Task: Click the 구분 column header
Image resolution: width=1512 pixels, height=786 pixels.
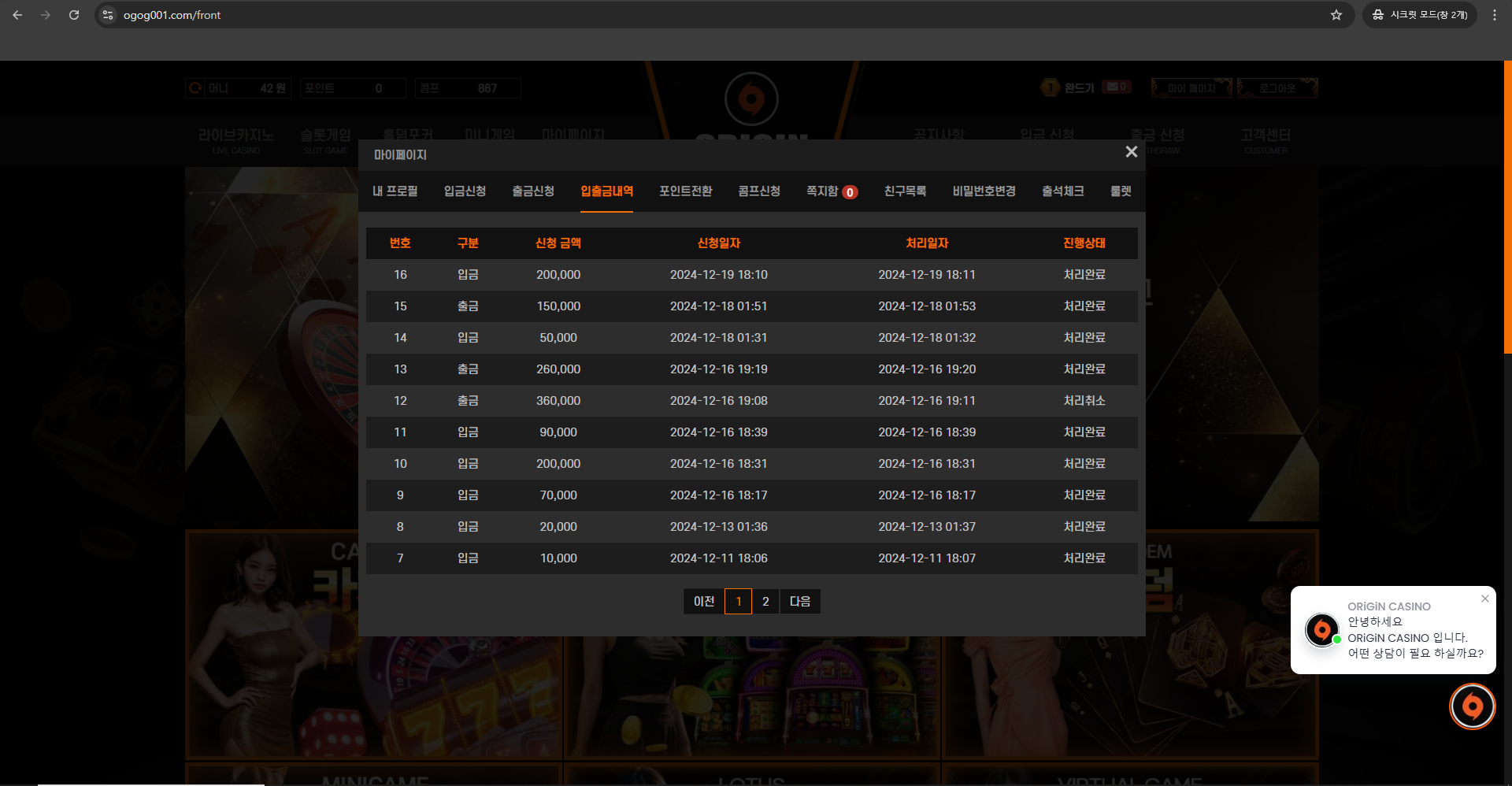Action: point(468,243)
